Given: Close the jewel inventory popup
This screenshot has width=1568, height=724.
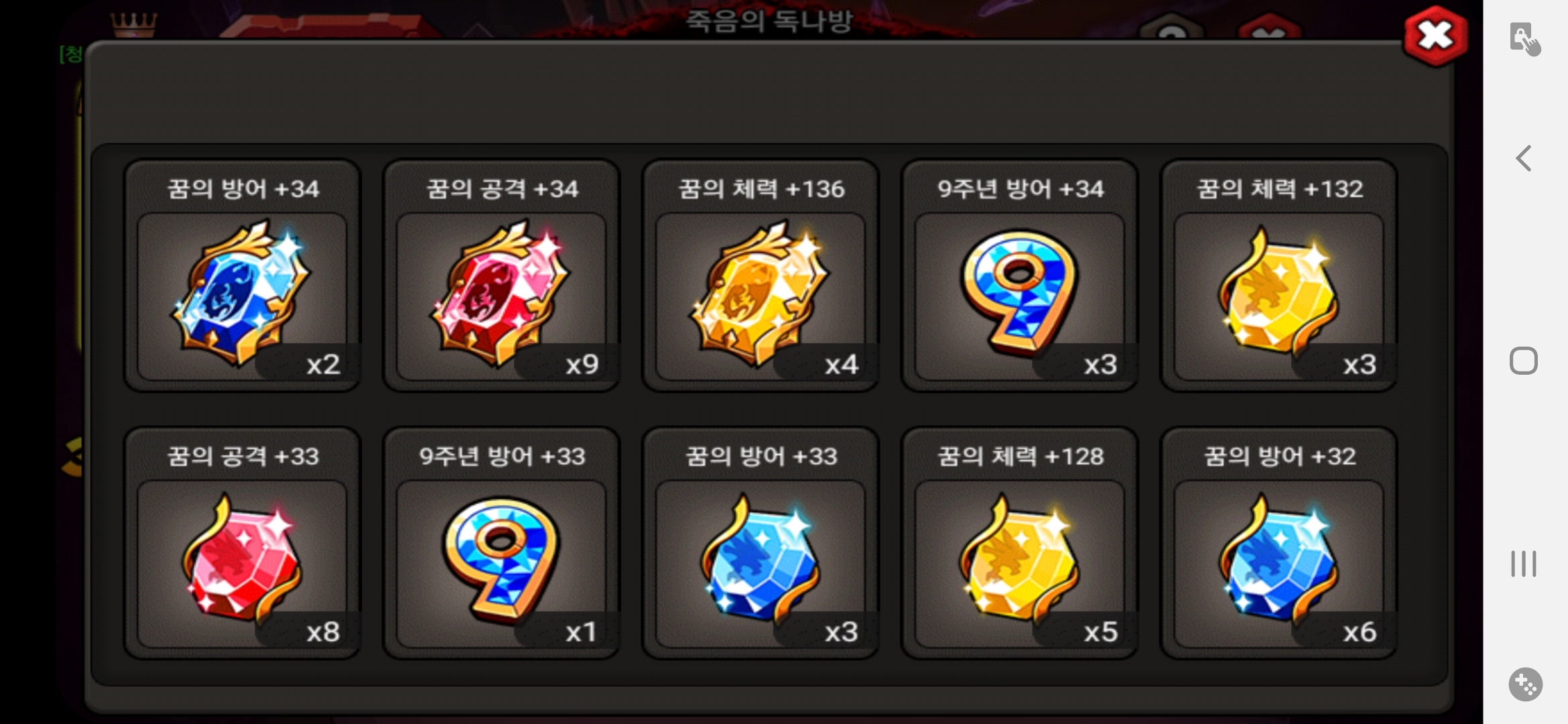Looking at the screenshot, I should [1435, 36].
